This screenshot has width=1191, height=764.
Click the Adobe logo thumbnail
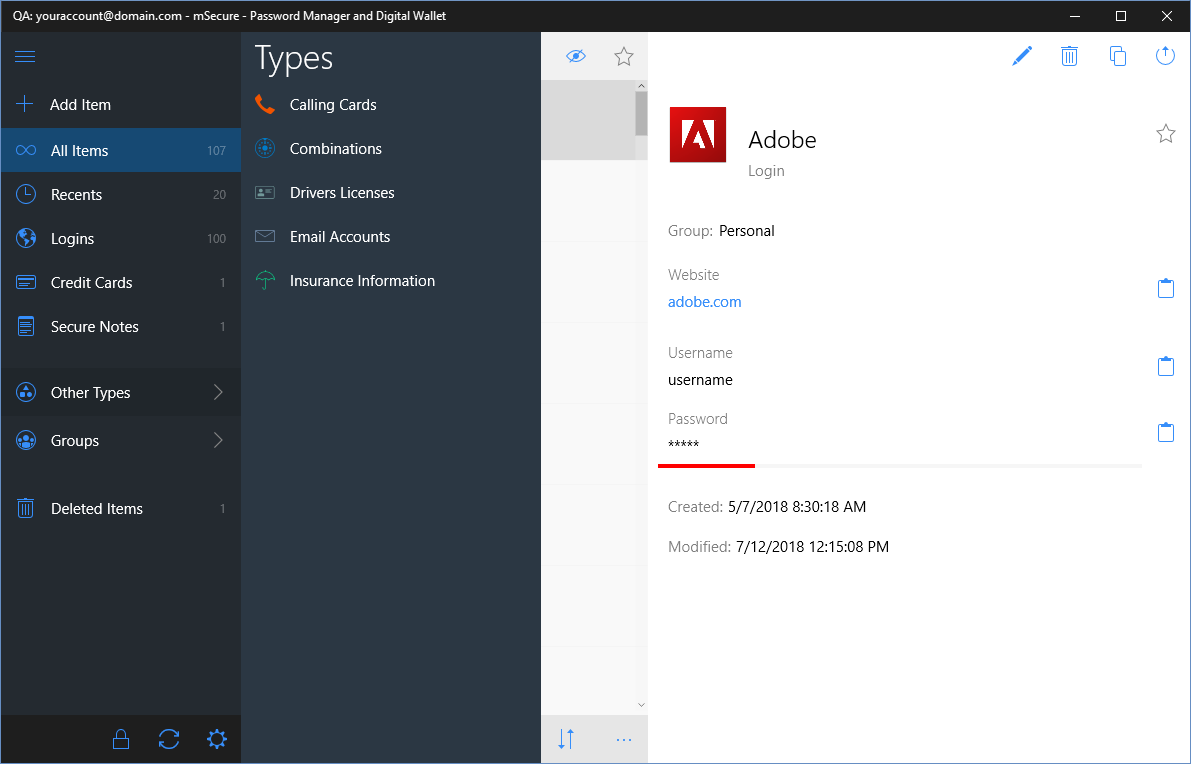tap(697, 134)
